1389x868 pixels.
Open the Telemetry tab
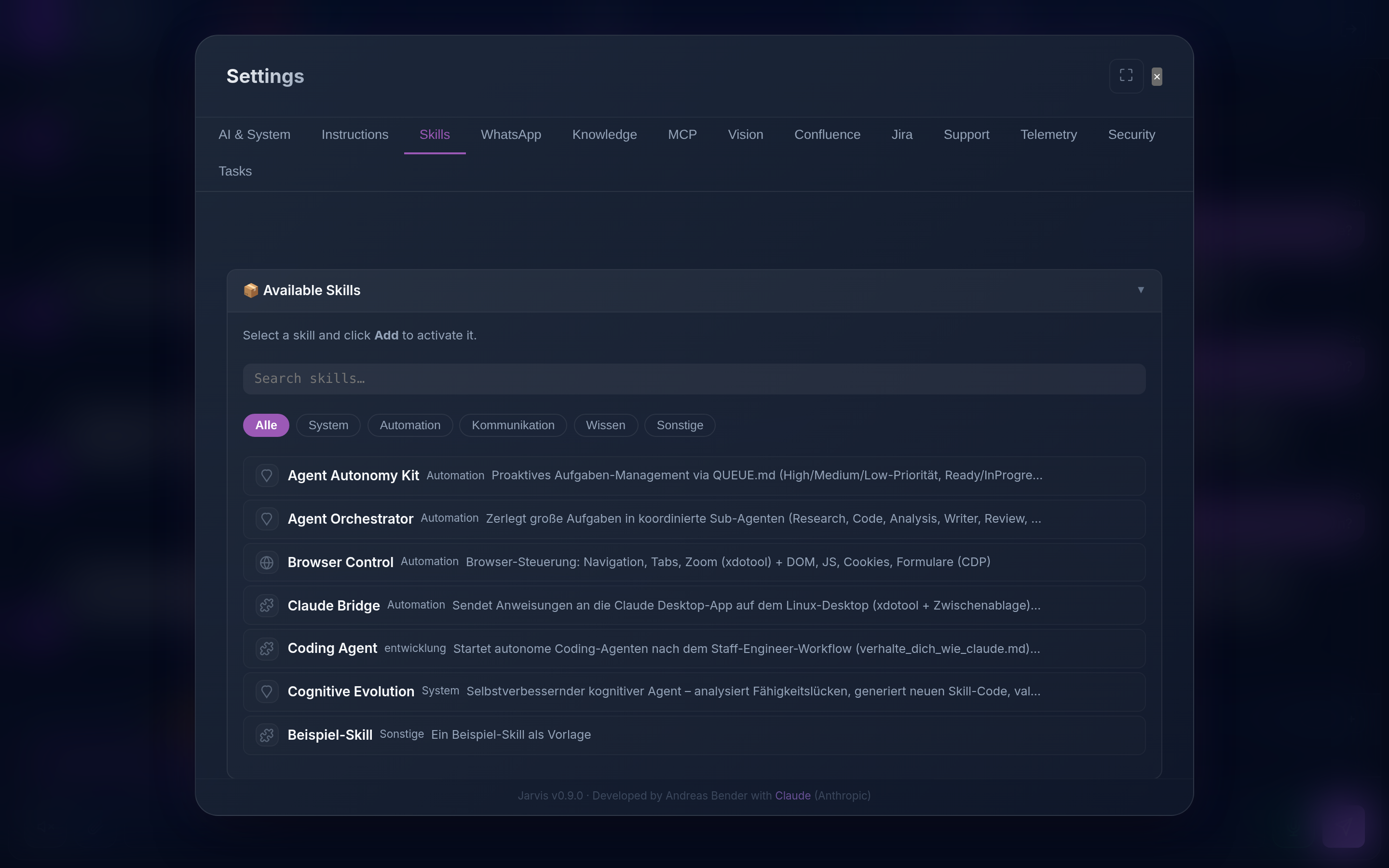(x=1049, y=135)
